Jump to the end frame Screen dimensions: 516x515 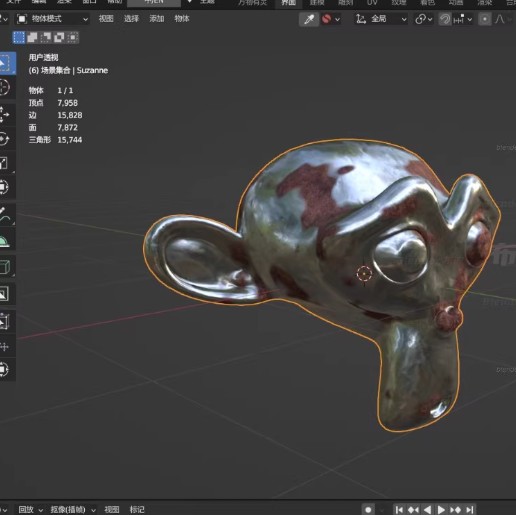tap(469, 509)
